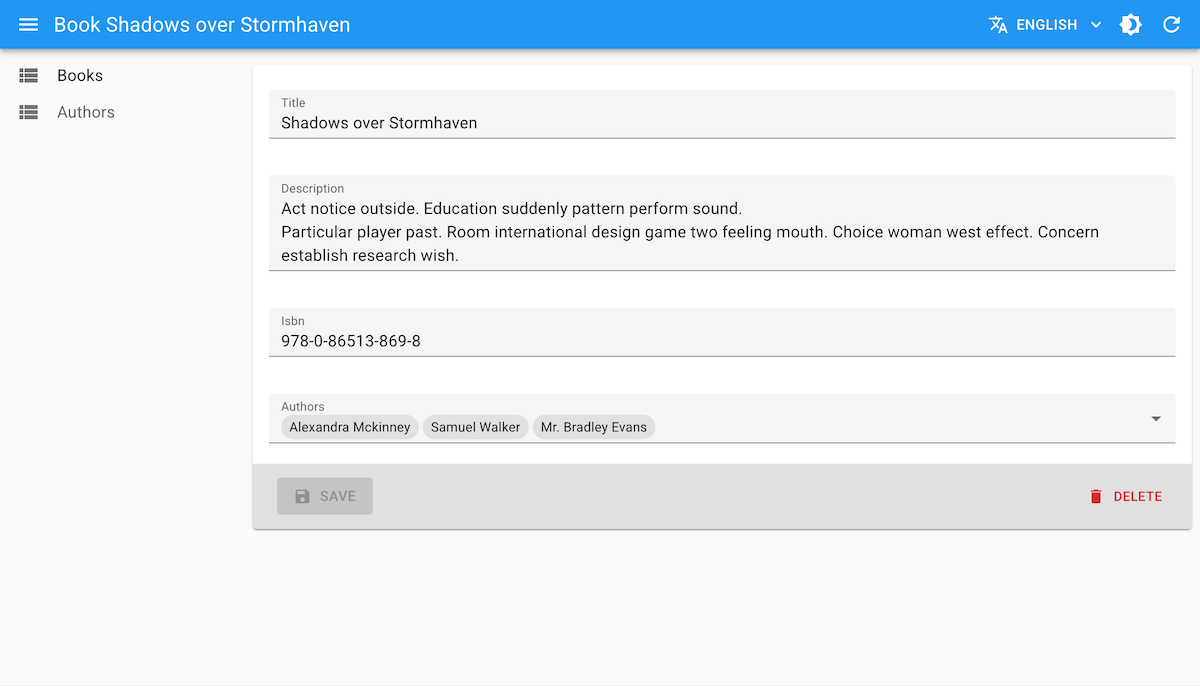
Task: Select the Samuel Walker author chip
Action: click(475, 427)
